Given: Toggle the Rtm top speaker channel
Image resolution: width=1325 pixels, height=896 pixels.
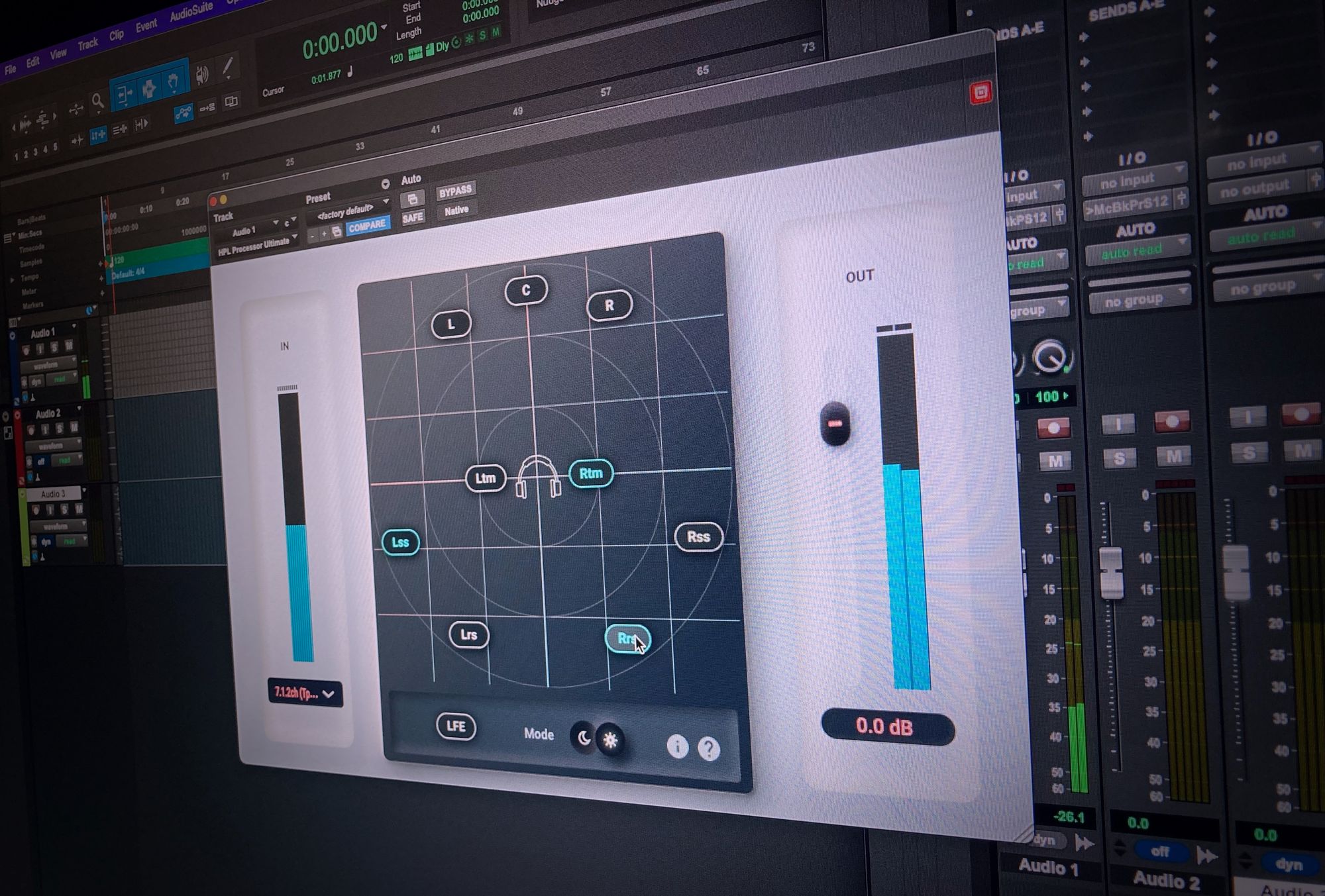Looking at the screenshot, I should [591, 473].
